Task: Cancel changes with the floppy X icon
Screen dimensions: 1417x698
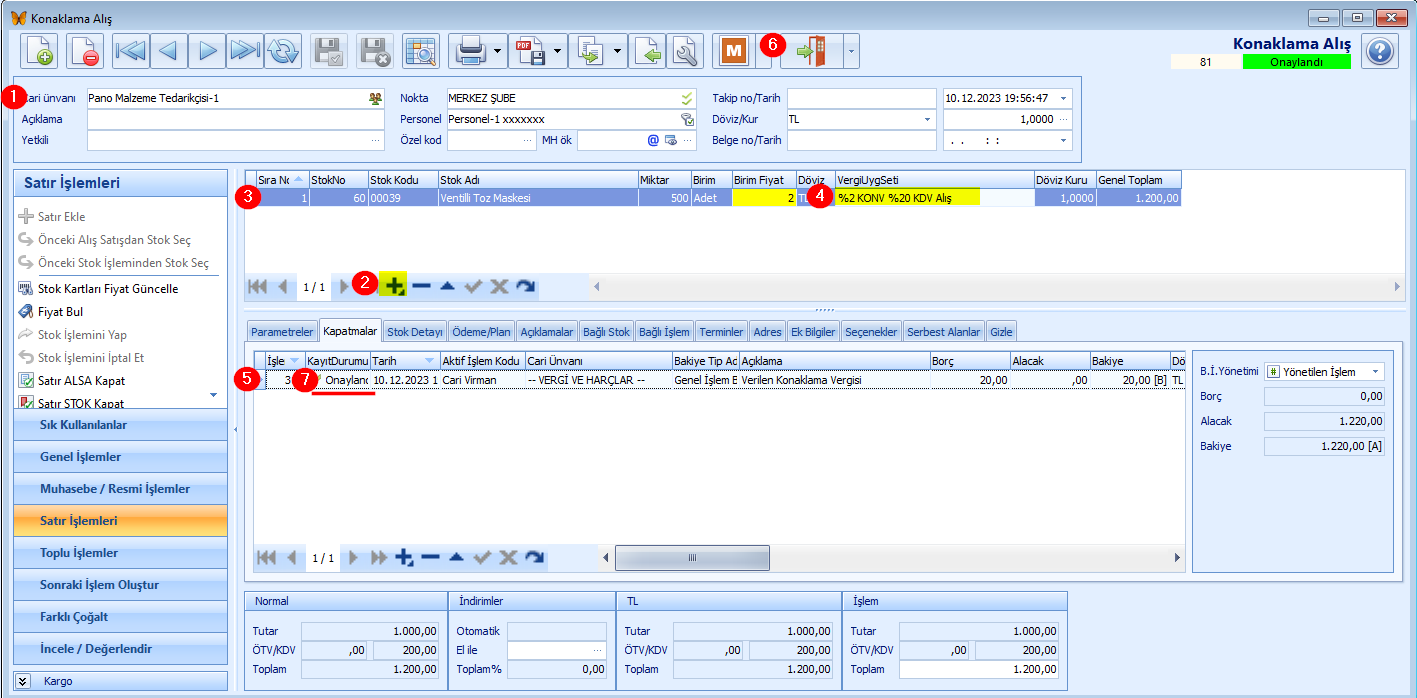Action: coord(375,50)
